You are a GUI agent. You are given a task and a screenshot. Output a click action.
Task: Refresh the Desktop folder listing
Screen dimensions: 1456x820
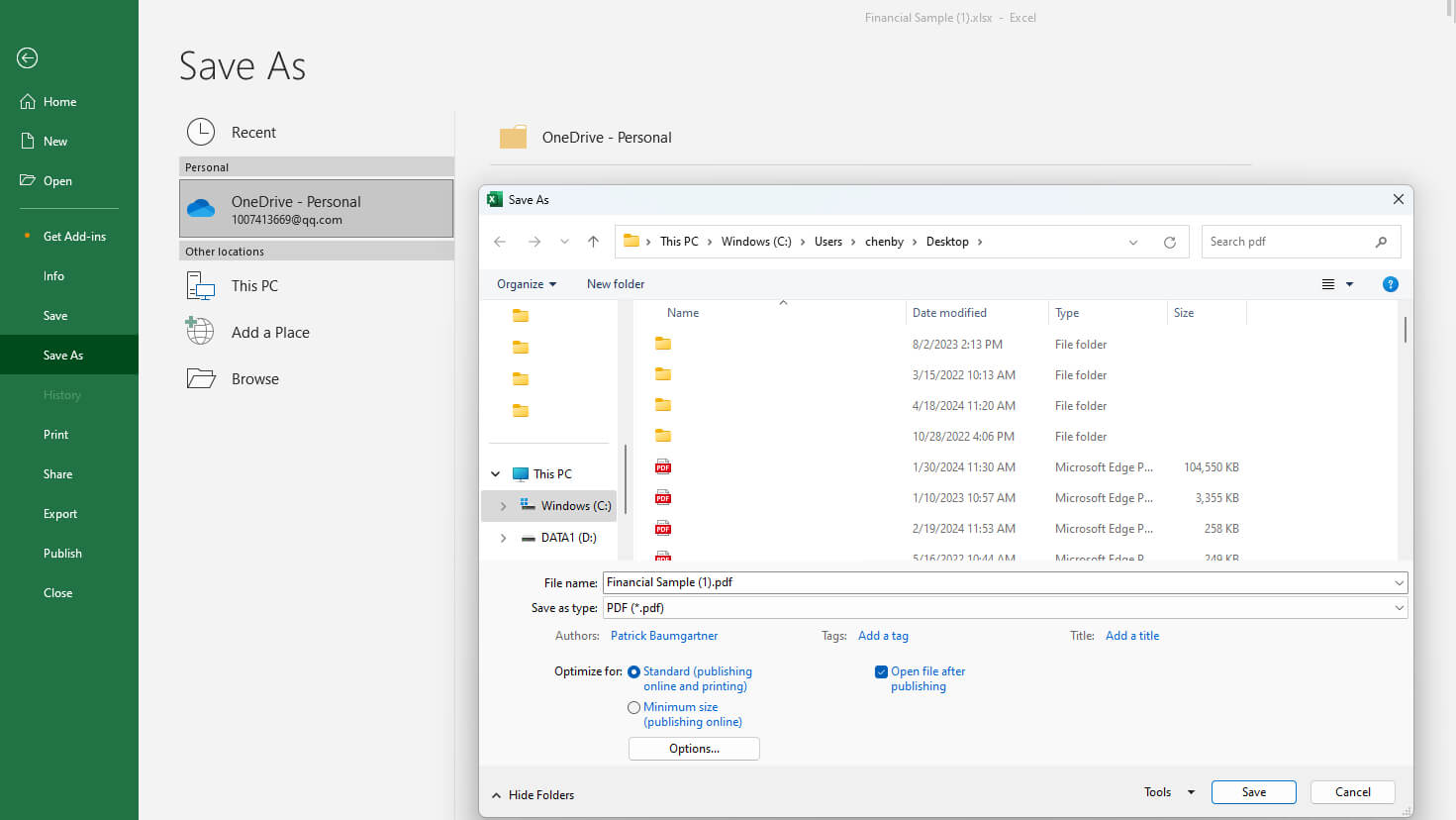(1169, 241)
